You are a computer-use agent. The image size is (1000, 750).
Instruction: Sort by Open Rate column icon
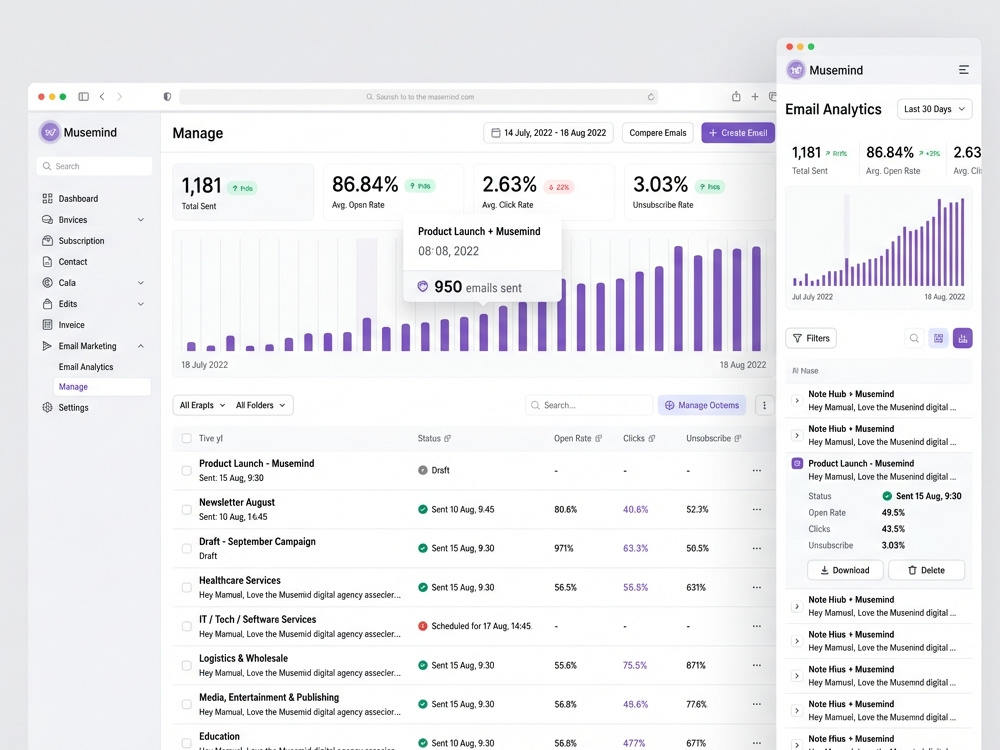[598, 438]
